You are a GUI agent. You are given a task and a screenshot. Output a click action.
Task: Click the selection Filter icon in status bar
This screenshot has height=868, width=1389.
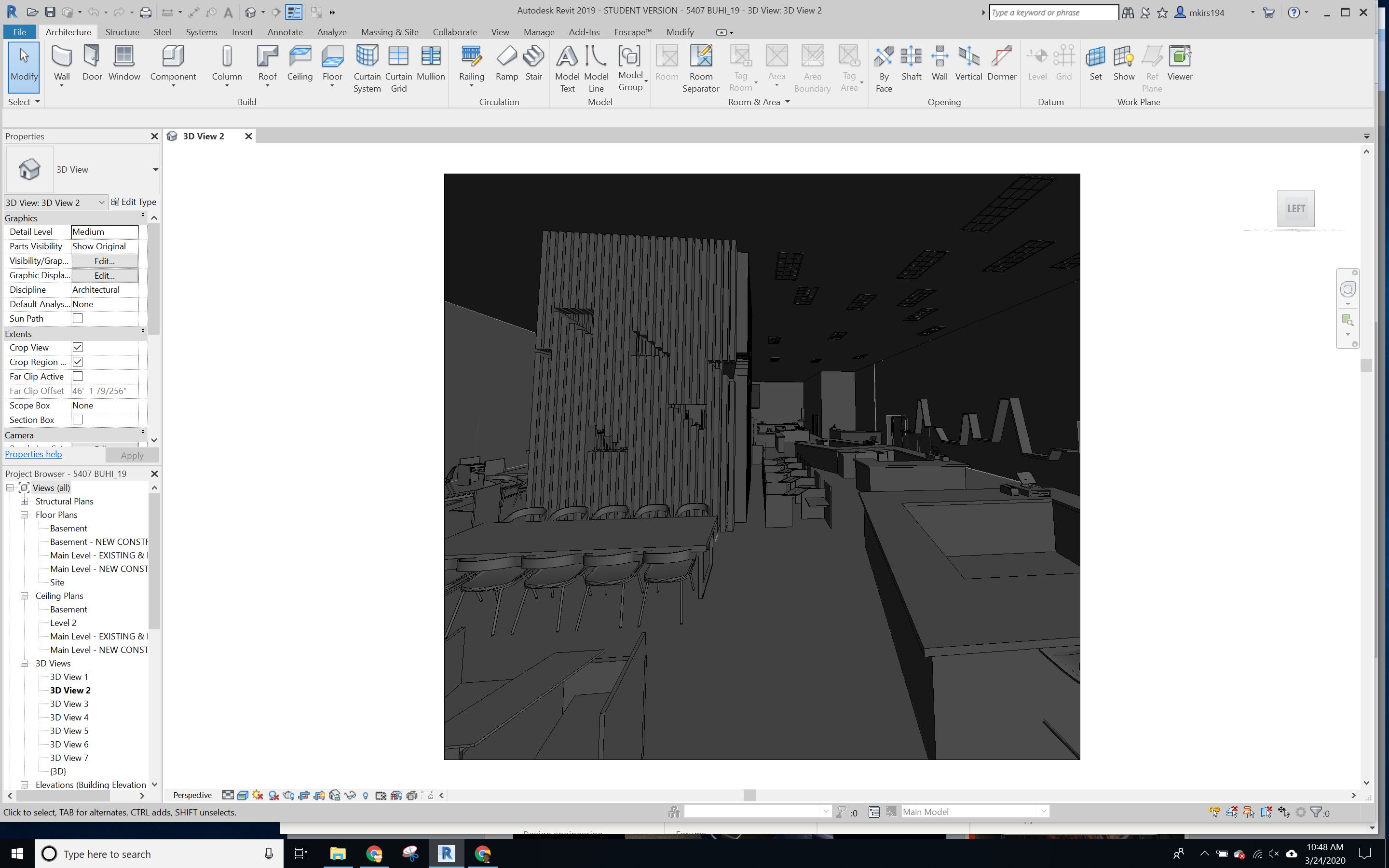click(x=842, y=813)
